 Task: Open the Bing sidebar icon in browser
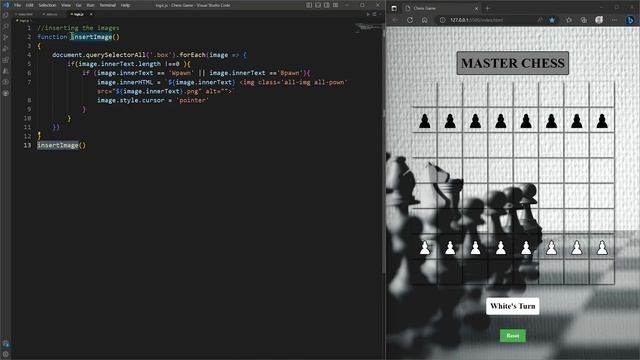pos(630,20)
